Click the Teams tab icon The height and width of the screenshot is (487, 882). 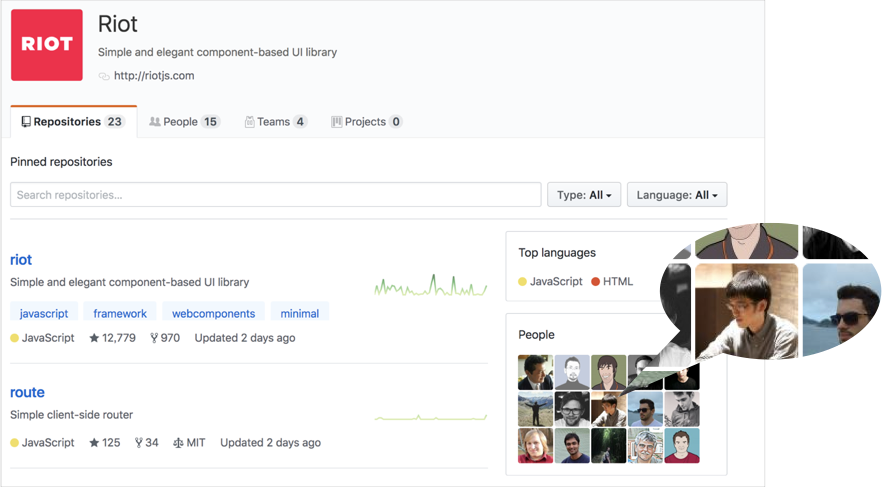click(x=250, y=121)
